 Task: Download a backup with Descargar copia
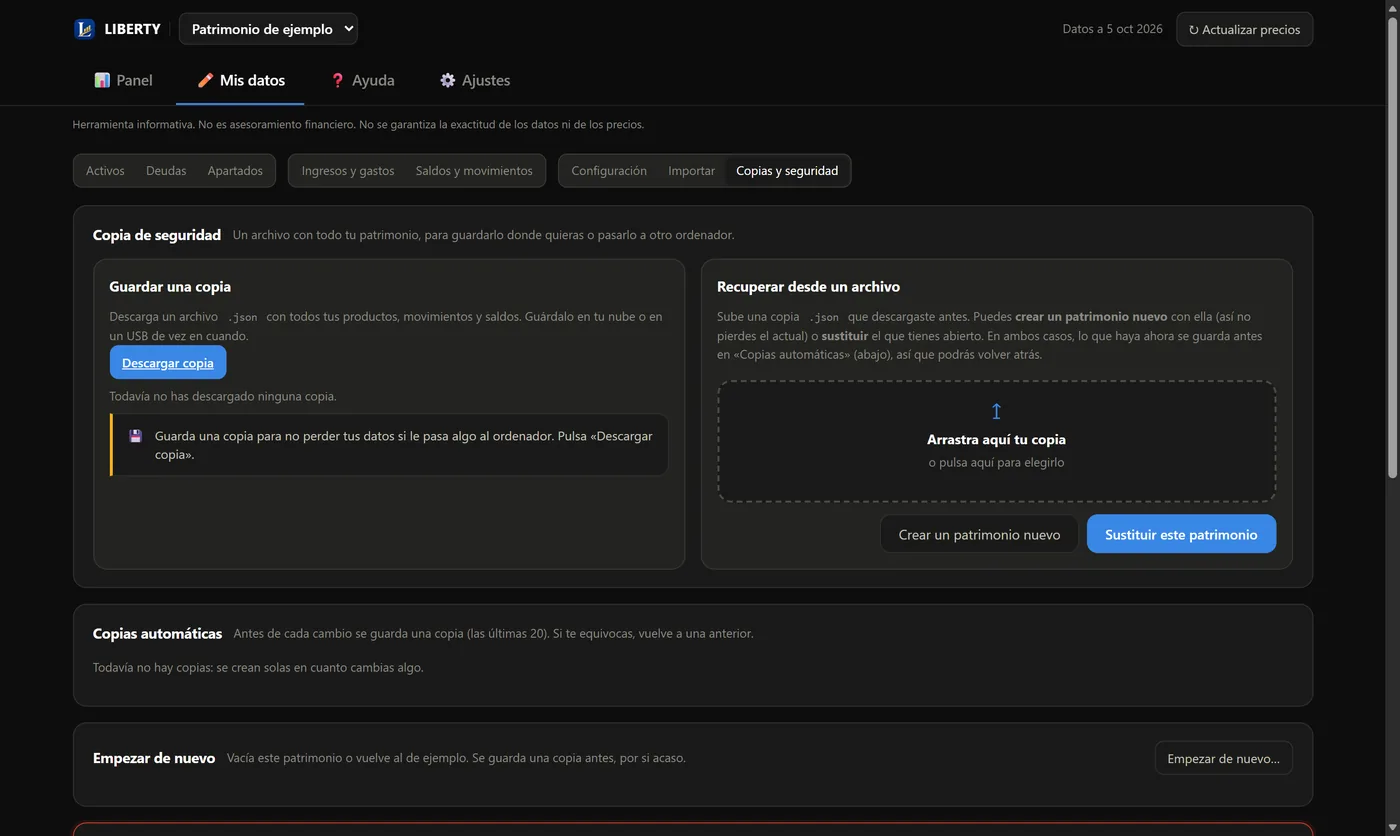[x=168, y=362]
